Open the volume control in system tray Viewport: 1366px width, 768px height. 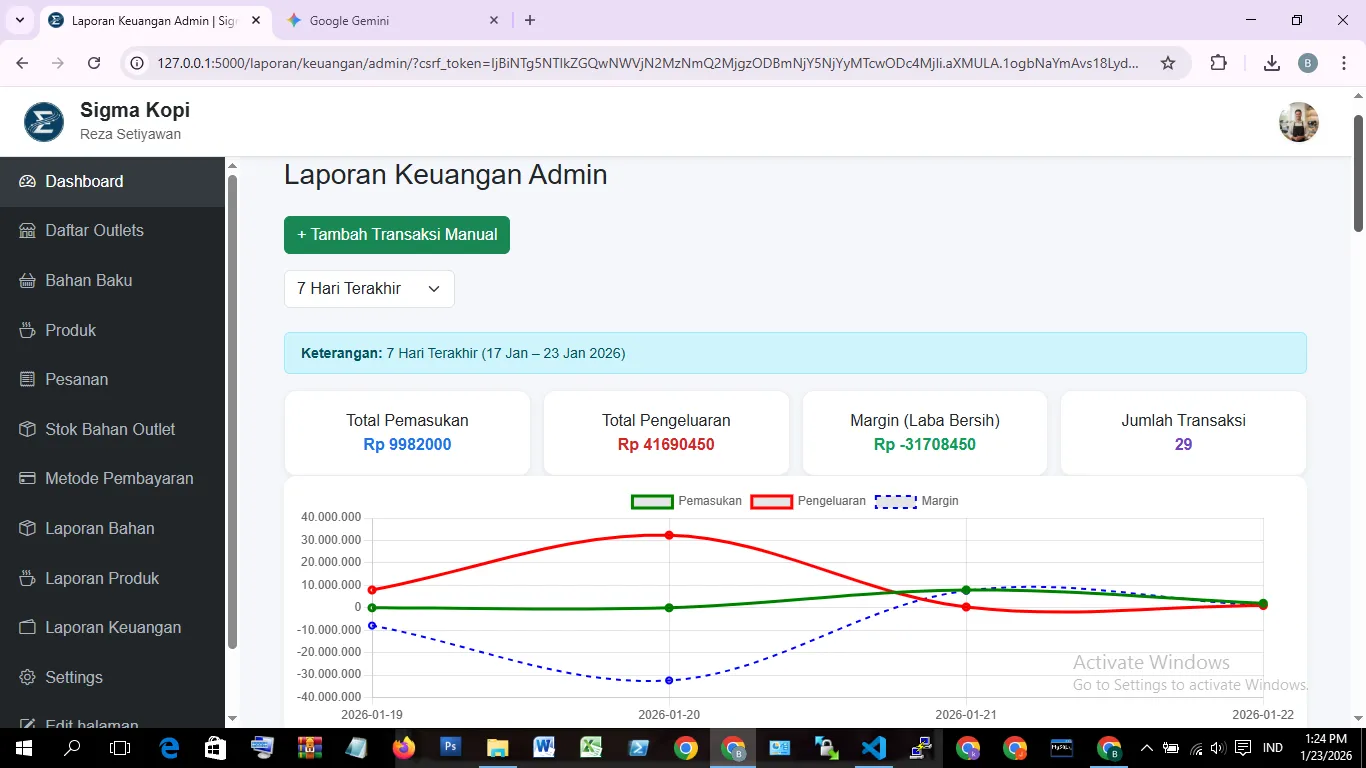1217,748
